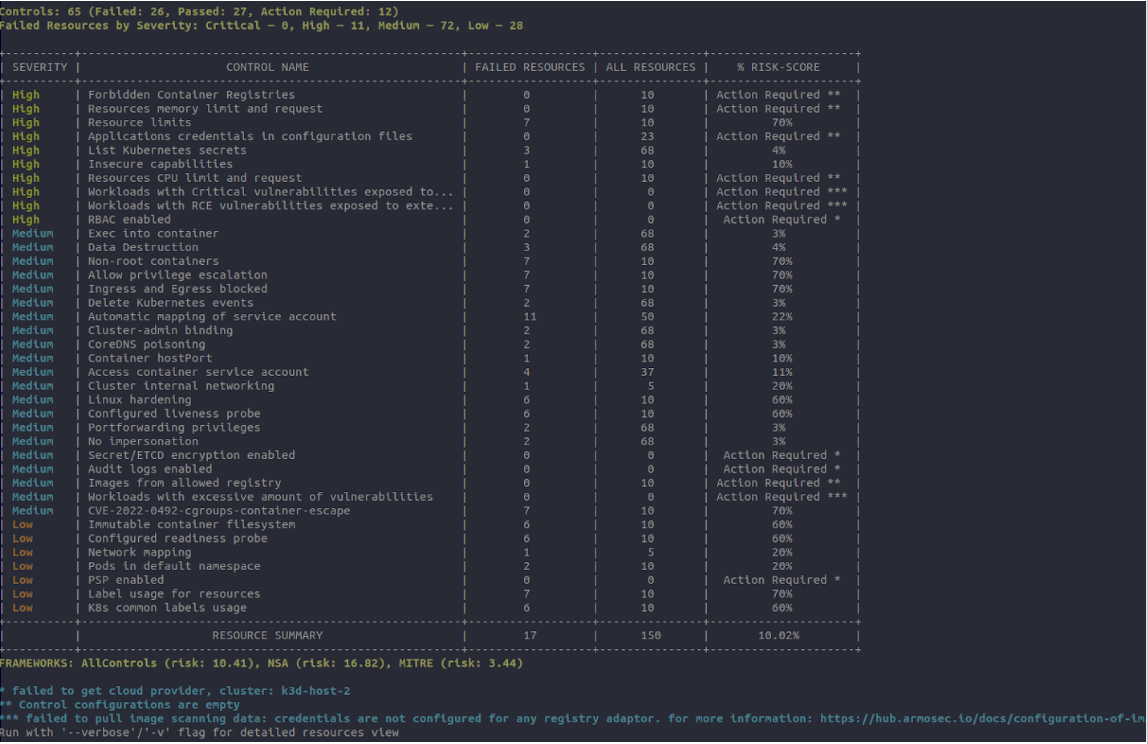Select the Automatic mapping of service account row
This screenshot has height=744, width=1148.
212,316
